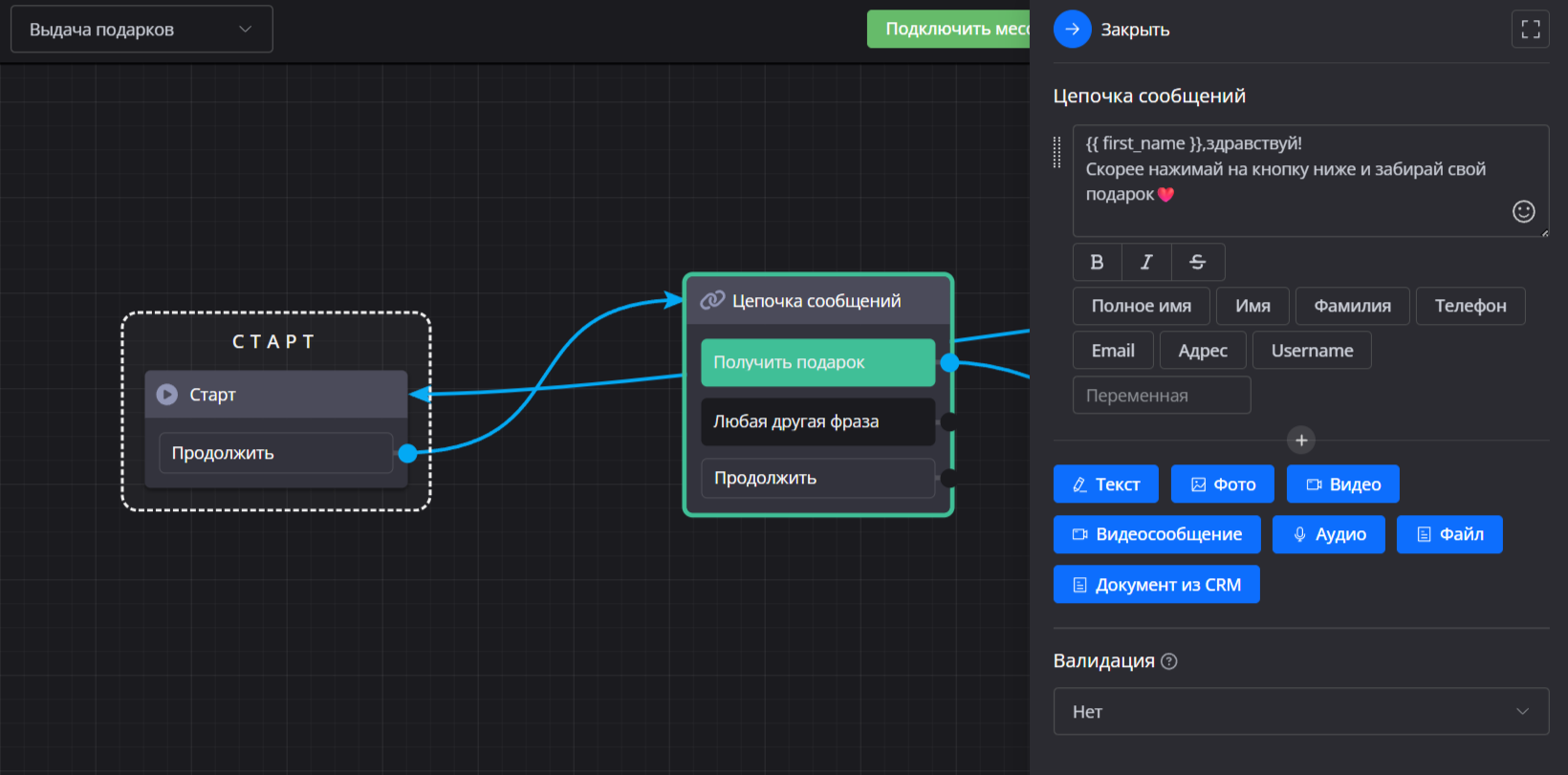Open the emoji picker

click(x=1523, y=211)
